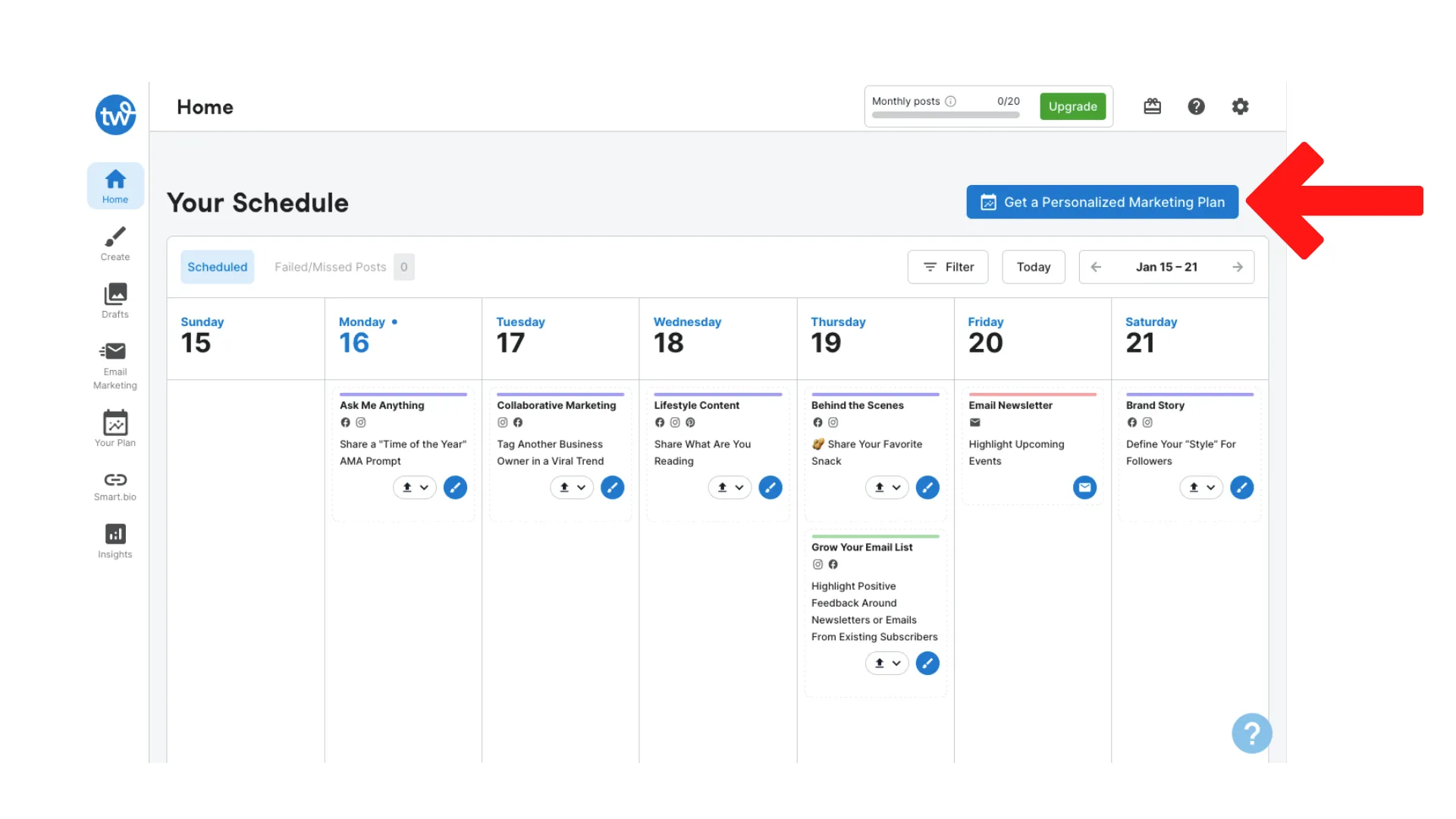
Task: Open Email Marketing section
Action: coord(115,366)
